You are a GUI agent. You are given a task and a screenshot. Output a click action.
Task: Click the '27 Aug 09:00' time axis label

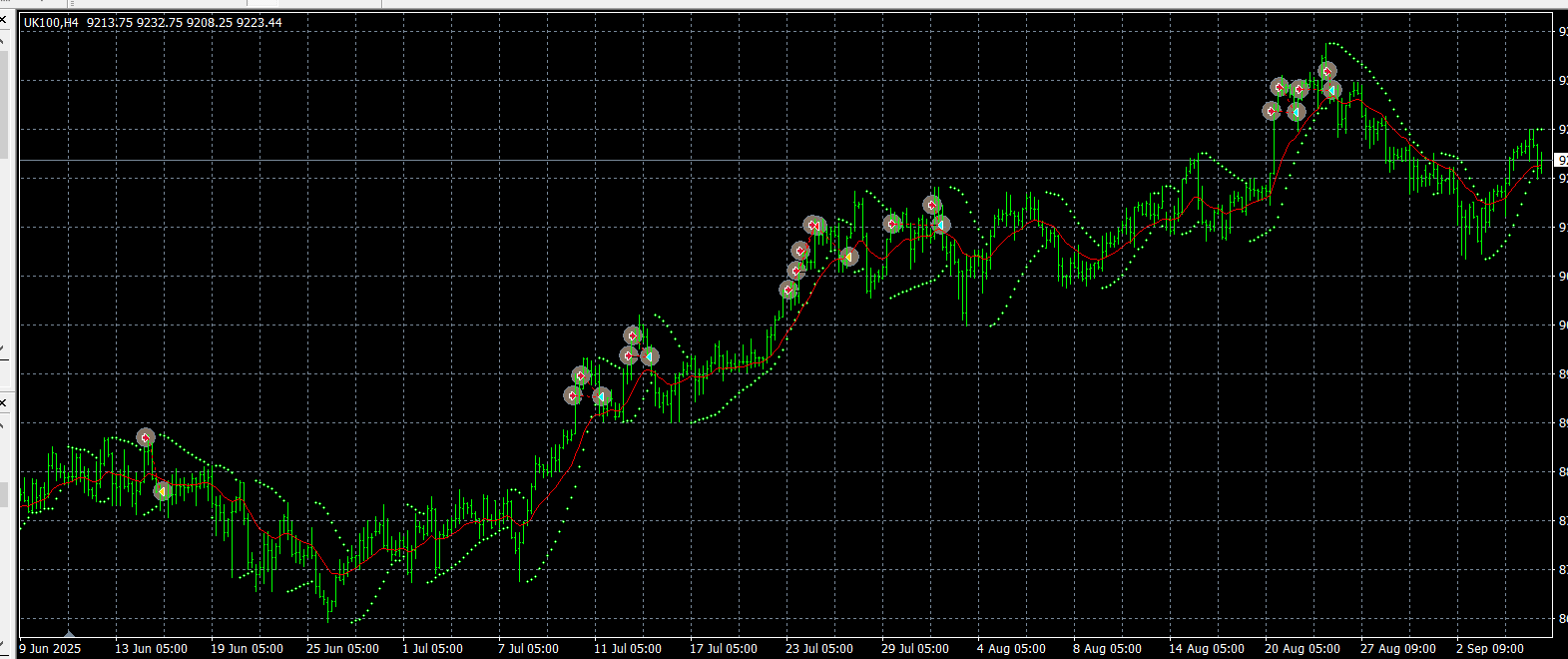[1398, 648]
